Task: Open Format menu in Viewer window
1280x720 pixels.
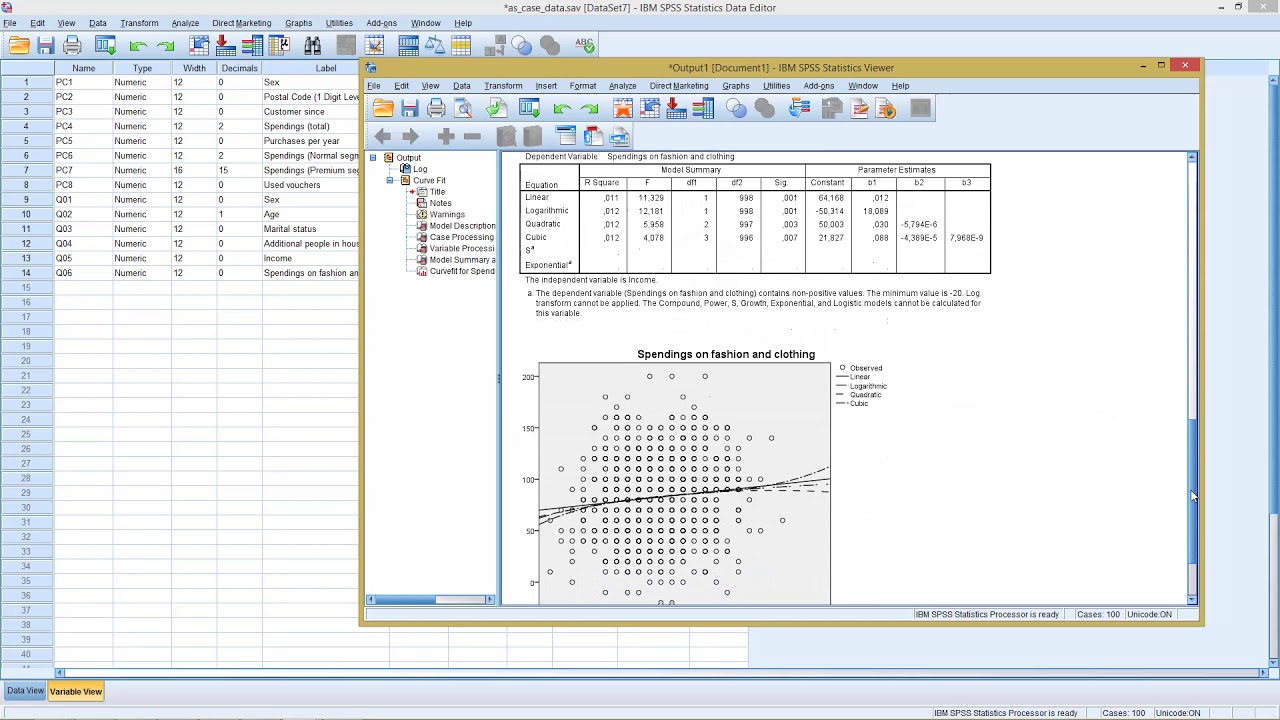Action: click(x=583, y=86)
